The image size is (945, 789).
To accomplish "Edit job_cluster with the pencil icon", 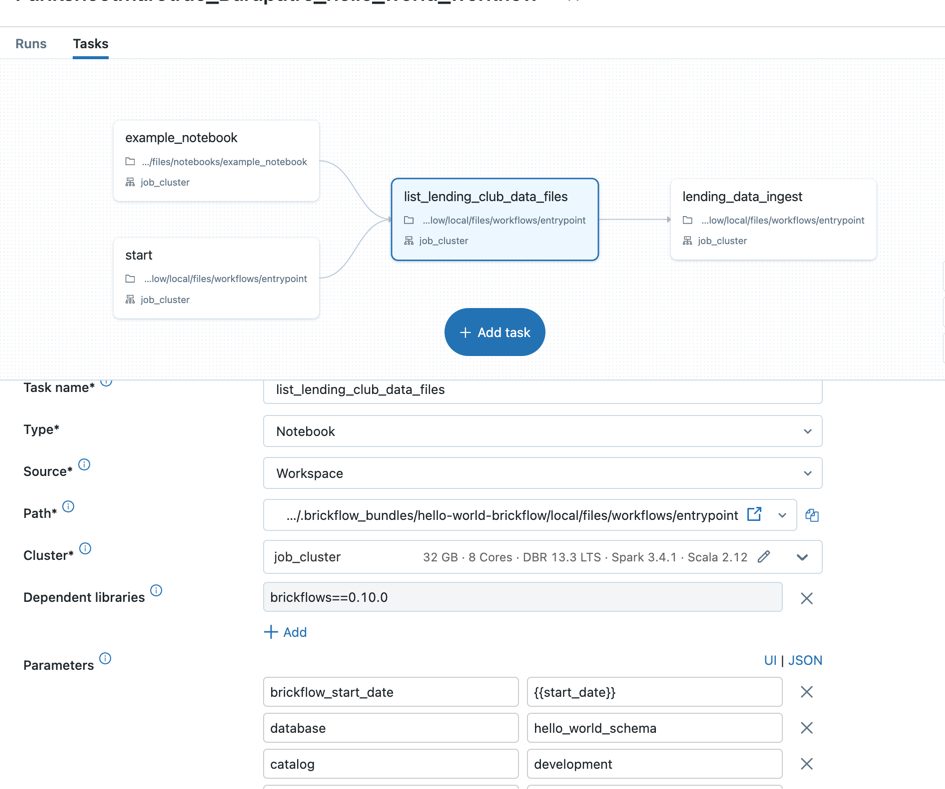I will [764, 557].
